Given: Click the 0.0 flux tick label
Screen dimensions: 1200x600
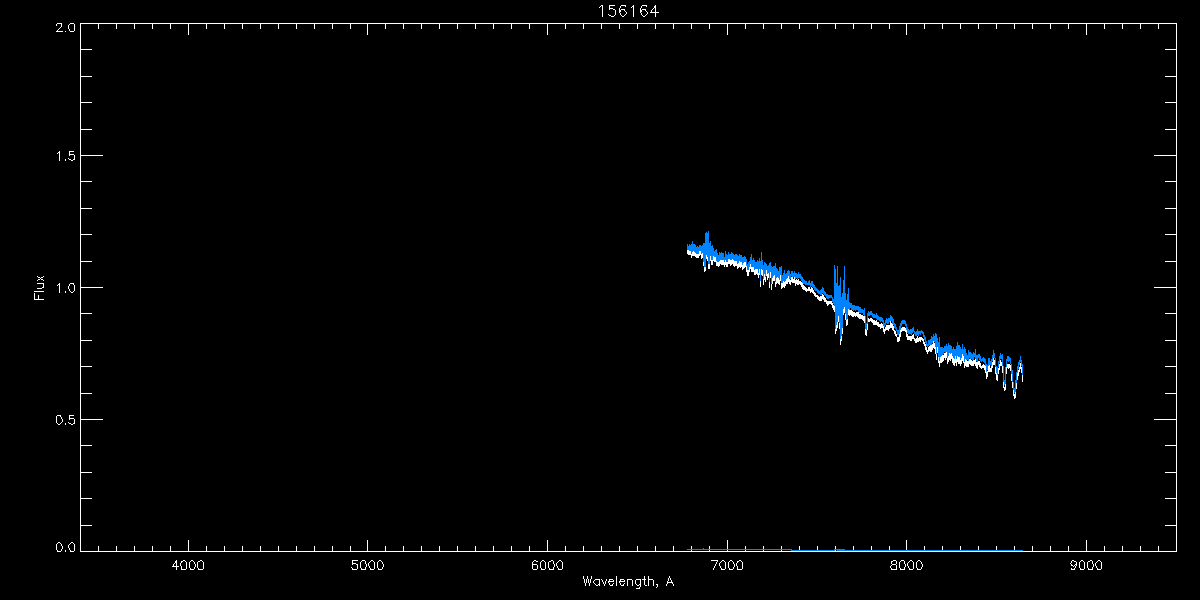Looking at the screenshot, I should pyautogui.click(x=66, y=547).
